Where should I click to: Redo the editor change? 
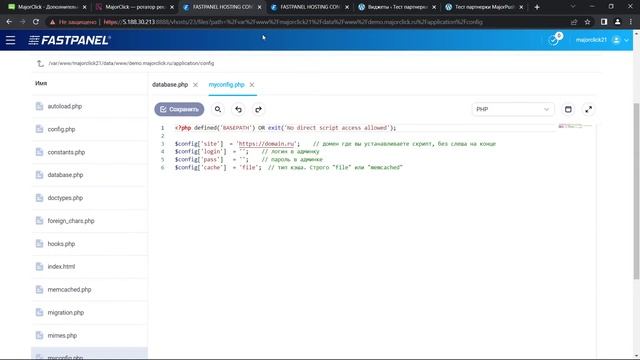click(258, 109)
